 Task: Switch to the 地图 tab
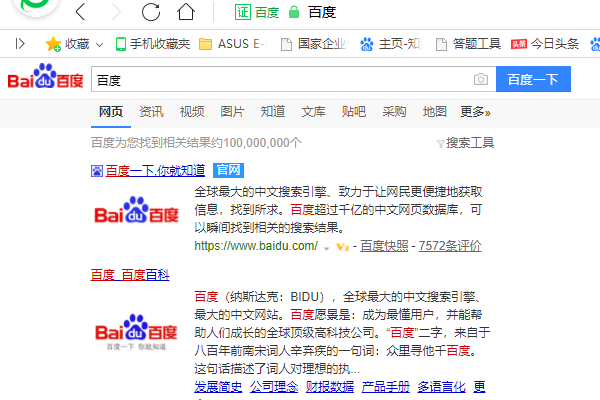[435, 111]
